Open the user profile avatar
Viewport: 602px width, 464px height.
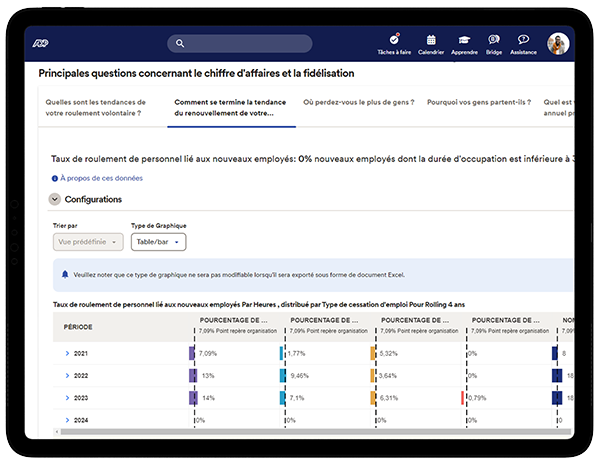[558, 44]
